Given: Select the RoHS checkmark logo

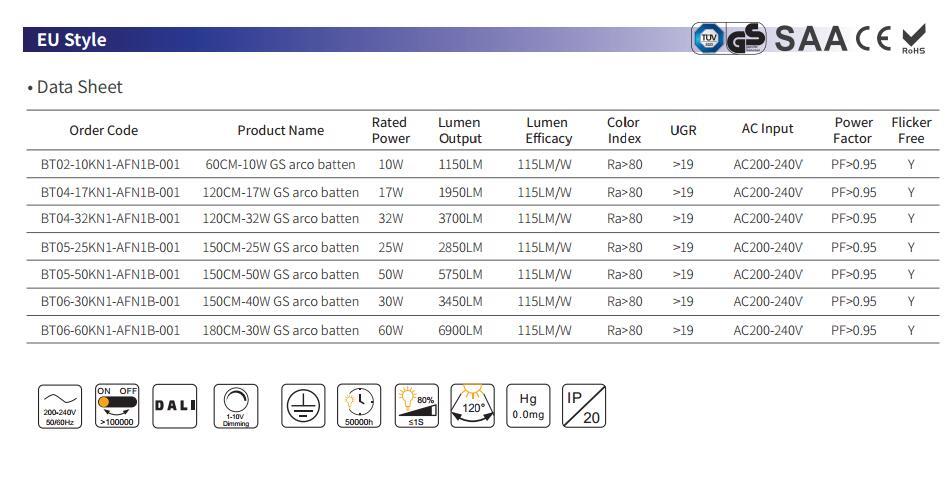Looking at the screenshot, I should (x=914, y=39).
